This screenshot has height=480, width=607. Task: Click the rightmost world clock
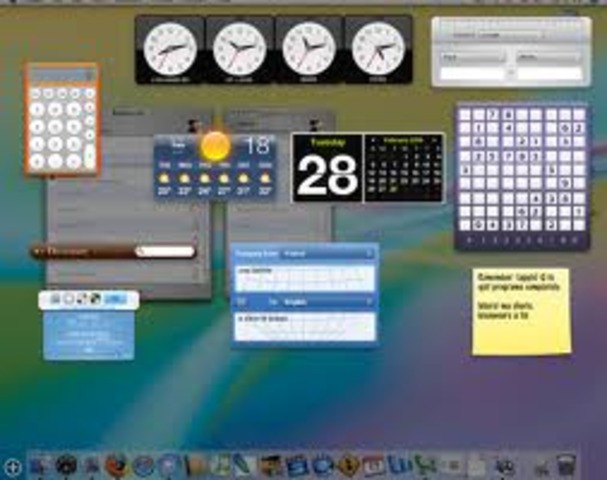(x=377, y=49)
